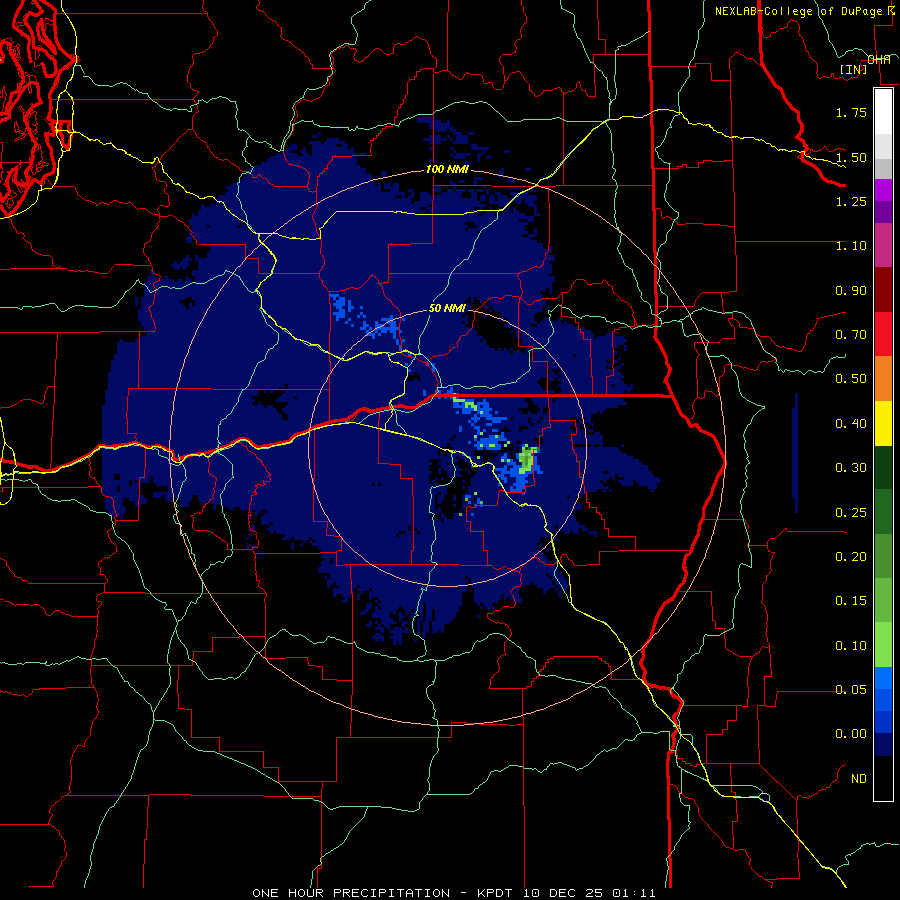Select the orange legend color swatch
The image size is (900, 900).
pos(883,379)
